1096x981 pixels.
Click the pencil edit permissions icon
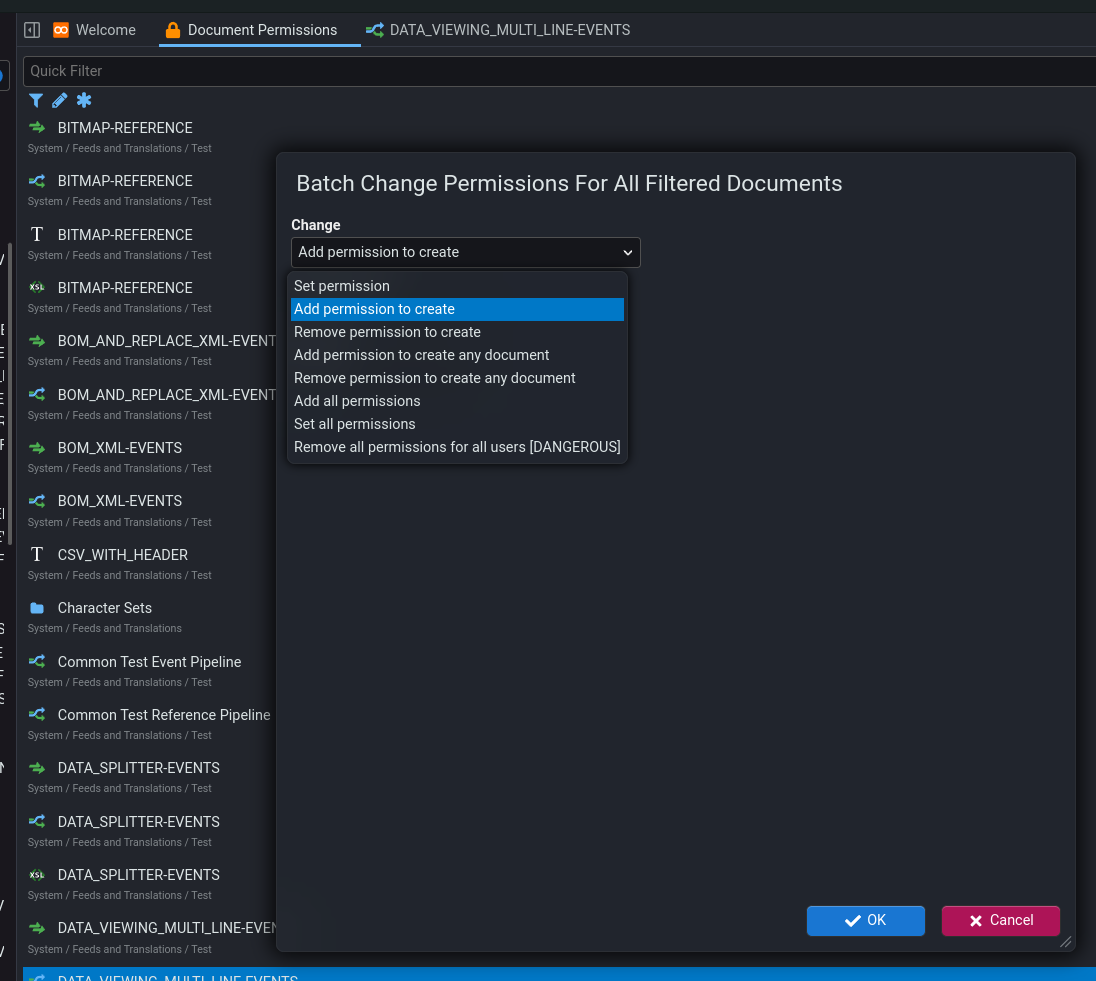pyautogui.click(x=60, y=100)
